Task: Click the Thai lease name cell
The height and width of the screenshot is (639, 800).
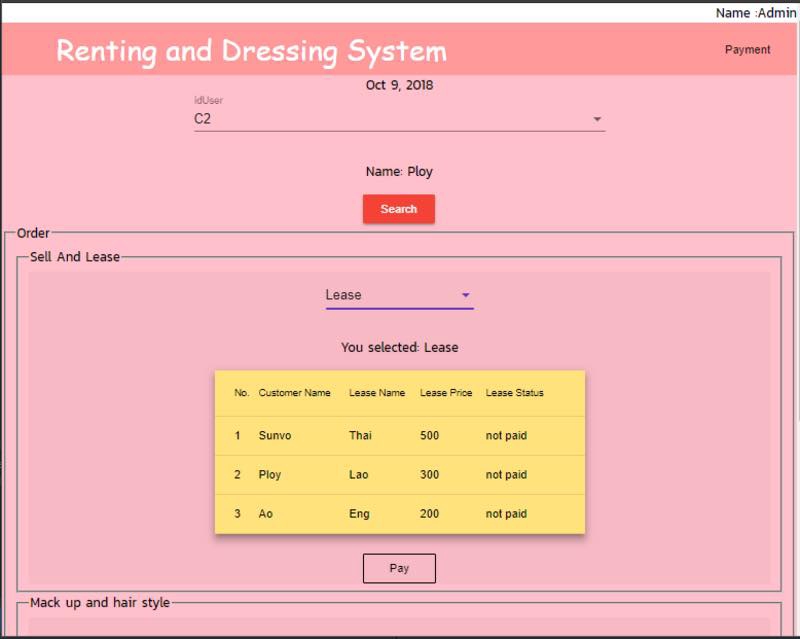Action: [x=360, y=435]
